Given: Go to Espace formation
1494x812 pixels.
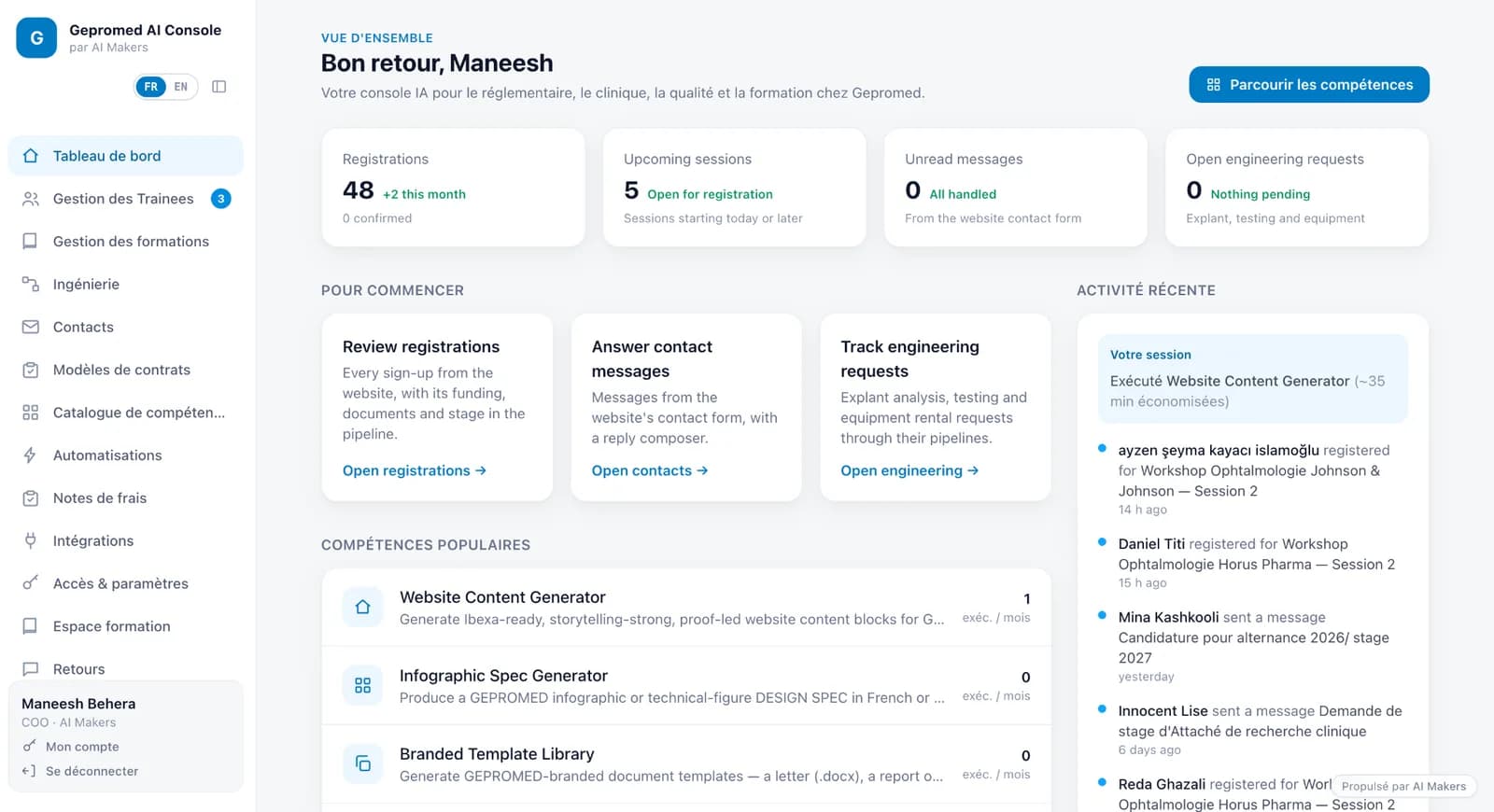Looking at the screenshot, I should [126, 626].
